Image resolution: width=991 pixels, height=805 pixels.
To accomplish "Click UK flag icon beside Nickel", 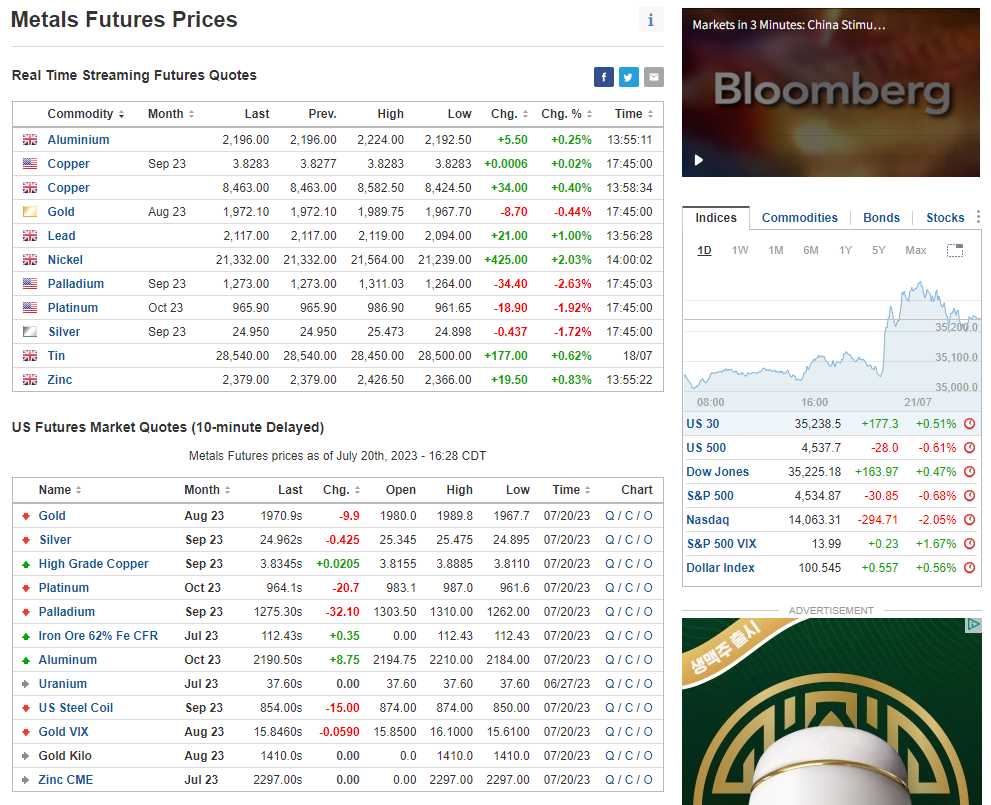I will (x=30, y=260).
